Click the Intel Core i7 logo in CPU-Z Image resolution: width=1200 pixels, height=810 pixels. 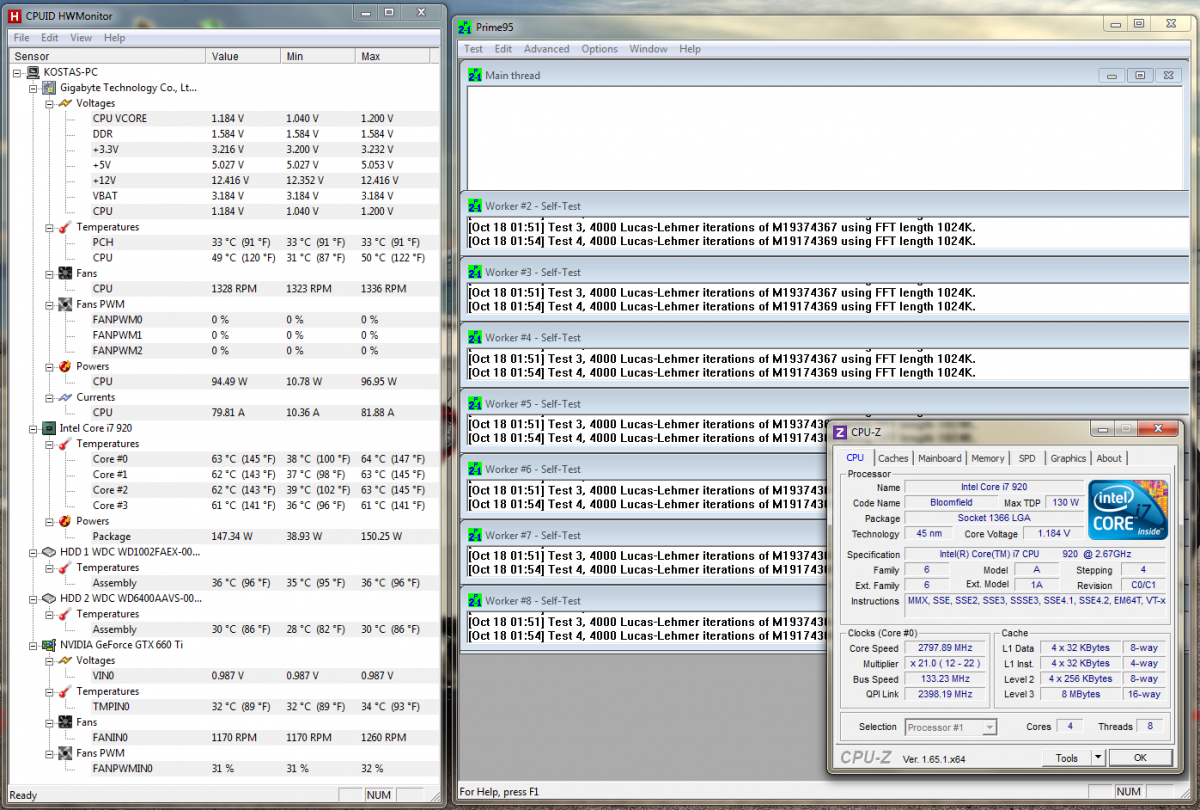pos(1128,511)
